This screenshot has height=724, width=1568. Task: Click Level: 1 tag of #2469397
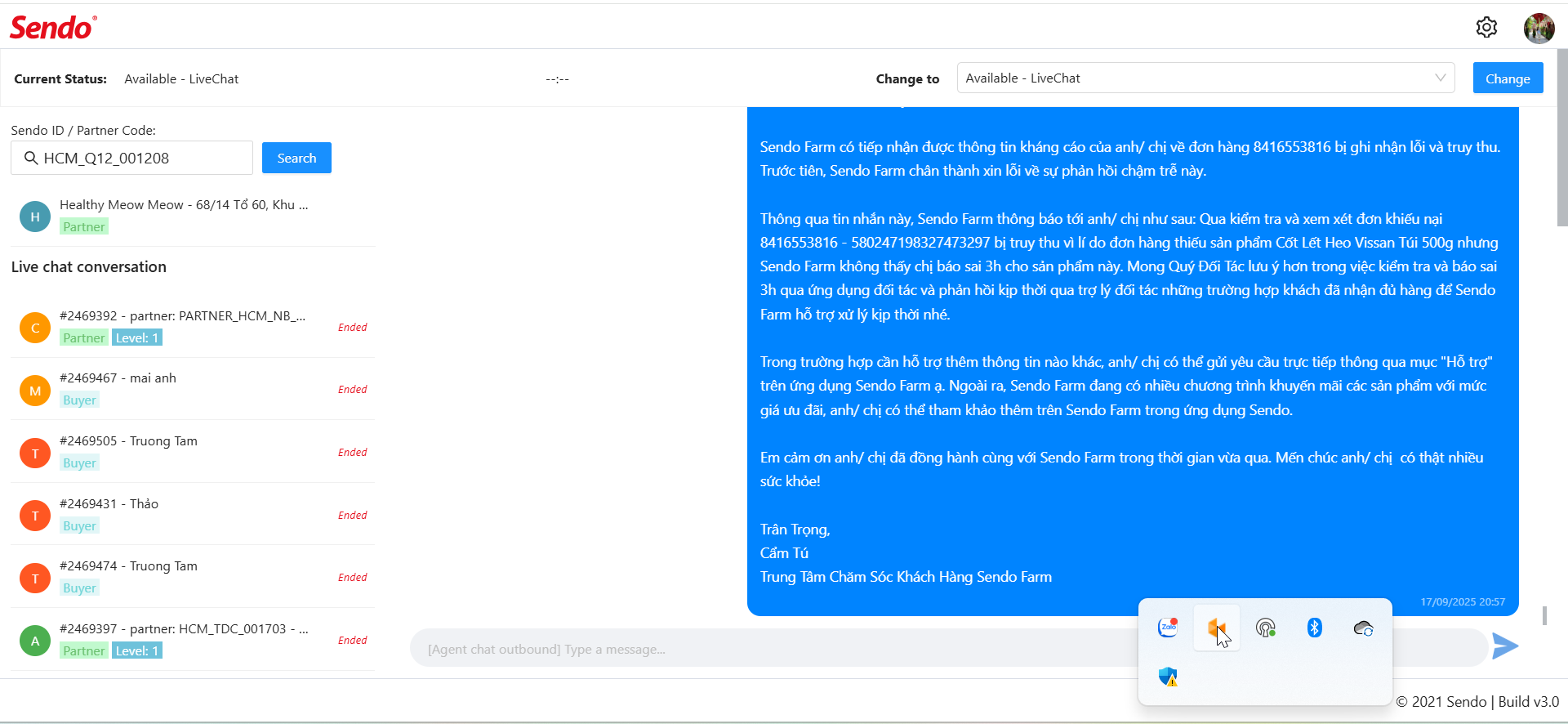(x=137, y=650)
